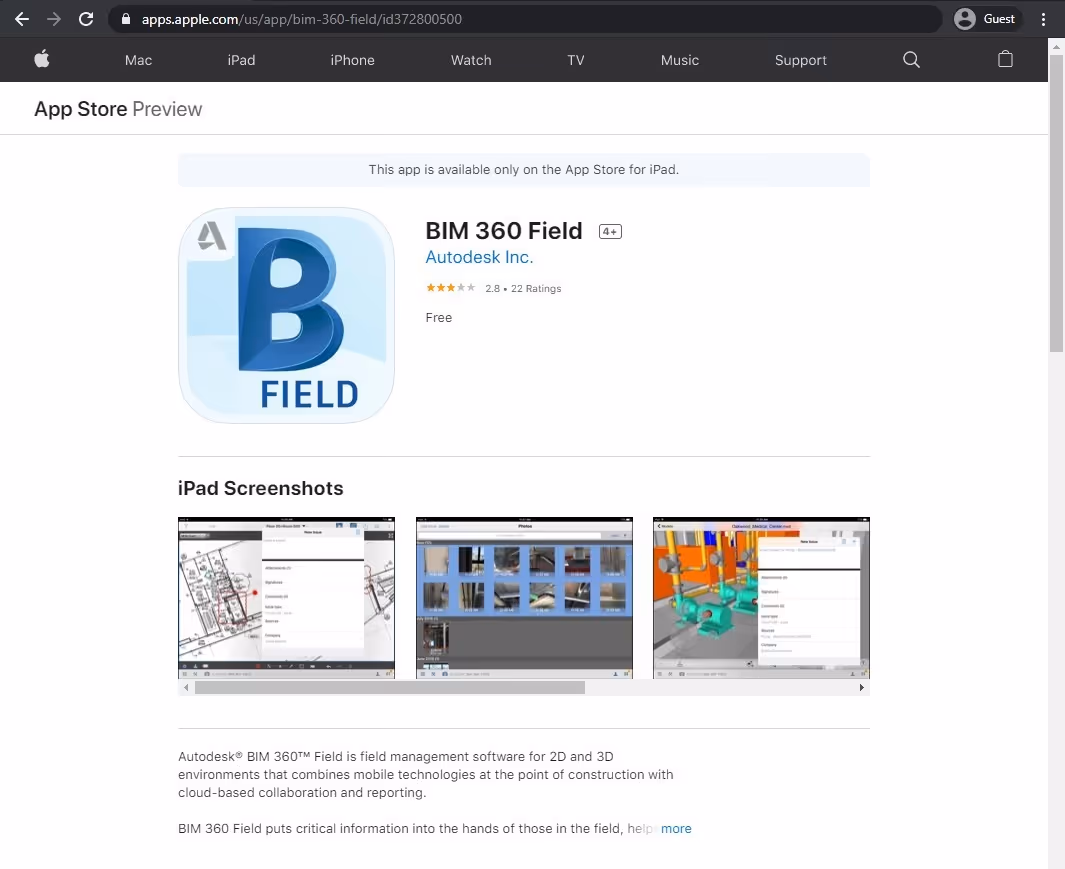The height and width of the screenshot is (869, 1065).
Task: Open the Photos grid screenshot thumbnail
Action: 524,598
